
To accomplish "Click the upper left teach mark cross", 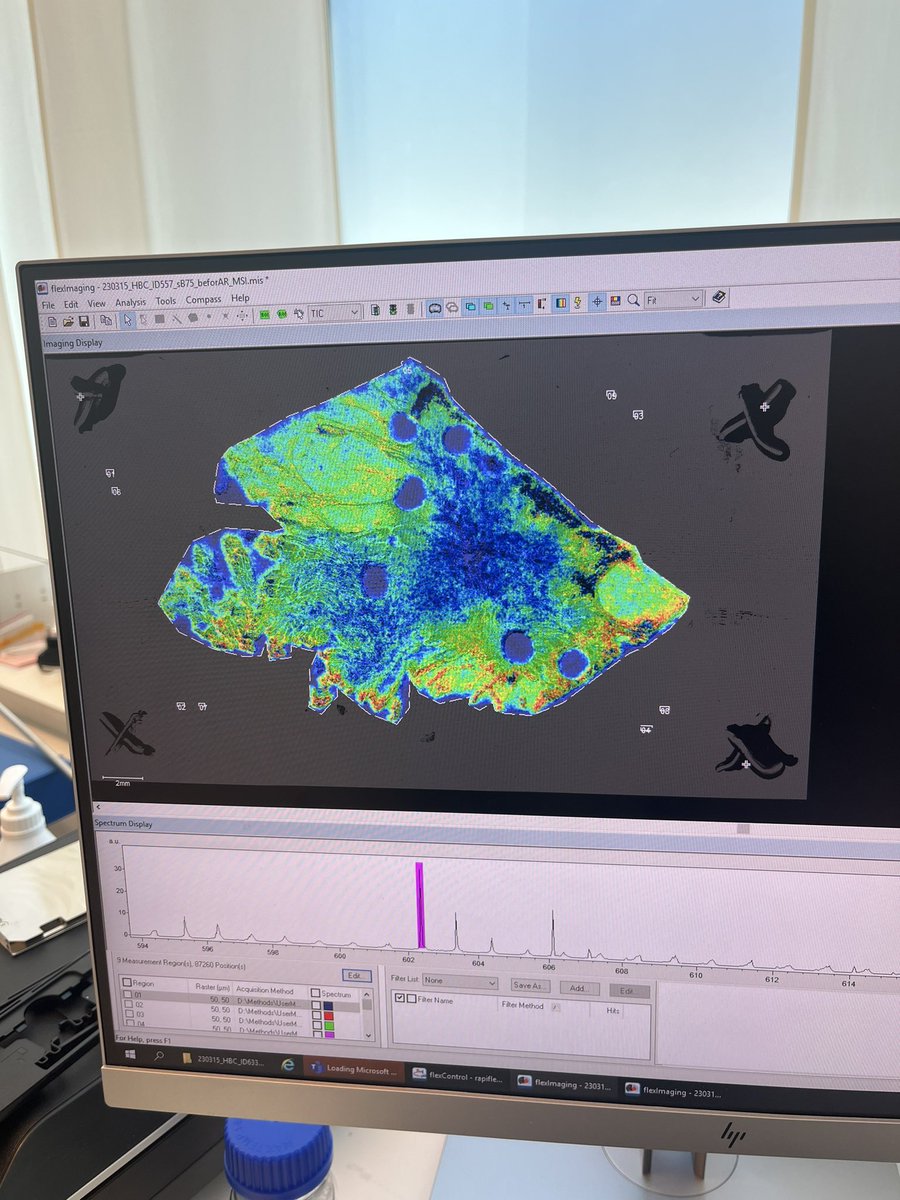I will pyautogui.click(x=80, y=396).
